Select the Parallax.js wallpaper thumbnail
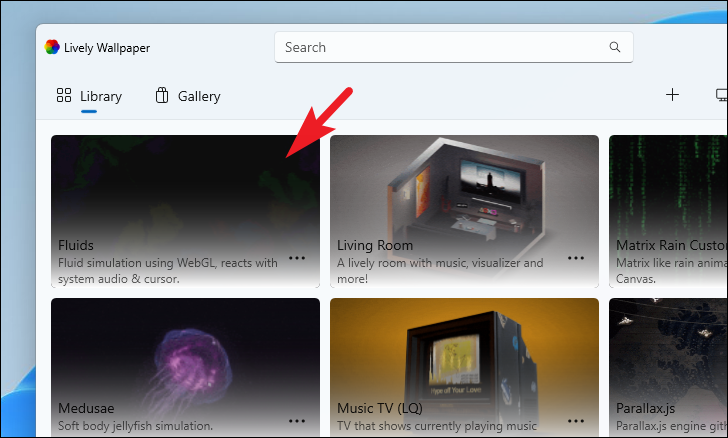 pos(668,367)
